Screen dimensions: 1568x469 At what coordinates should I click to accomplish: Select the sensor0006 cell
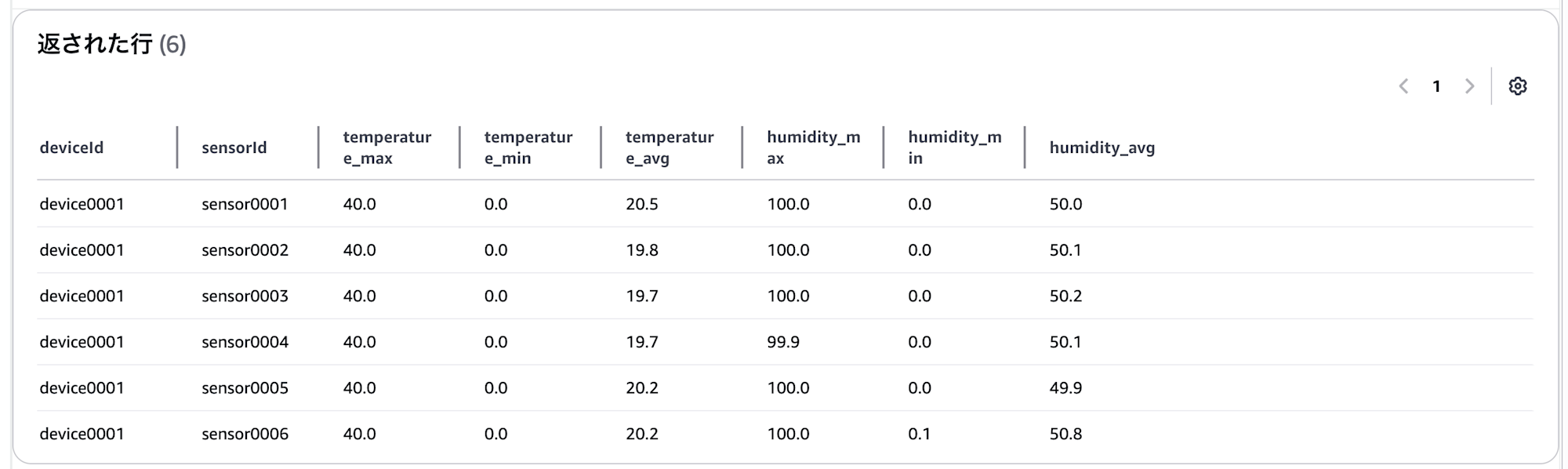click(245, 434)
